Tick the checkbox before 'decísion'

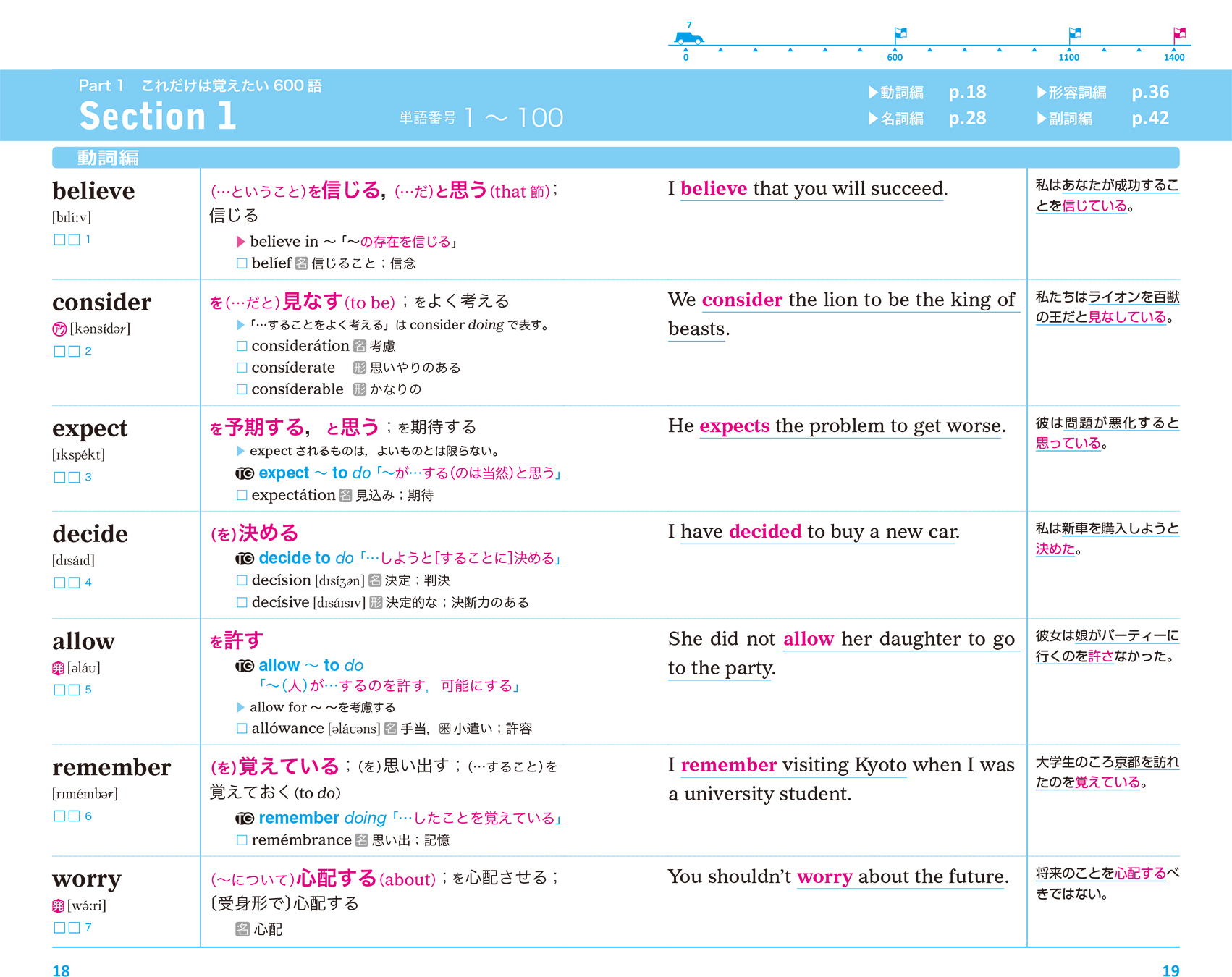click(x=242, y=580)
